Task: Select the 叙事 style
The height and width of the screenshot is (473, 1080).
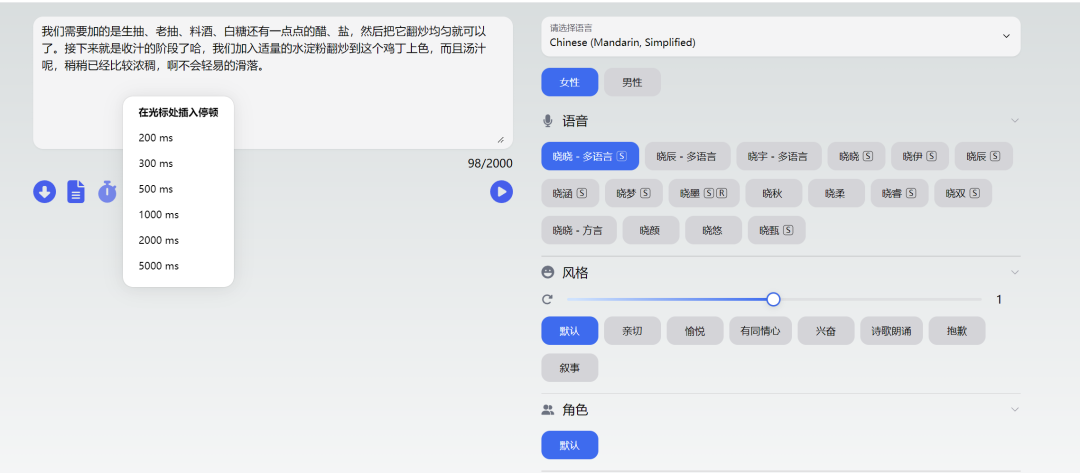Action: click(570, 368)
